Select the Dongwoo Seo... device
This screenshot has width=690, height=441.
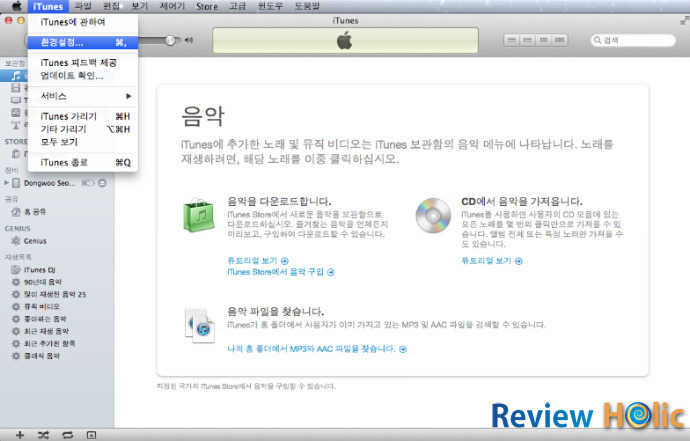pyautogui.click(x=49, y=183)
